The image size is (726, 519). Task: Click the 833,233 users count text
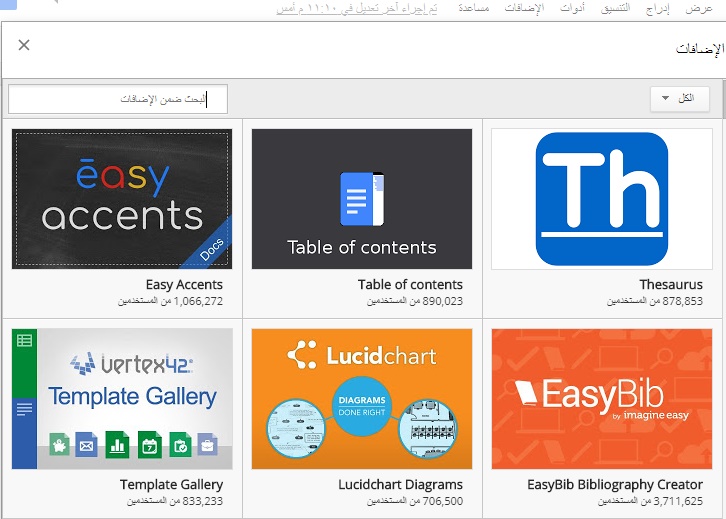tap(175, 501)
